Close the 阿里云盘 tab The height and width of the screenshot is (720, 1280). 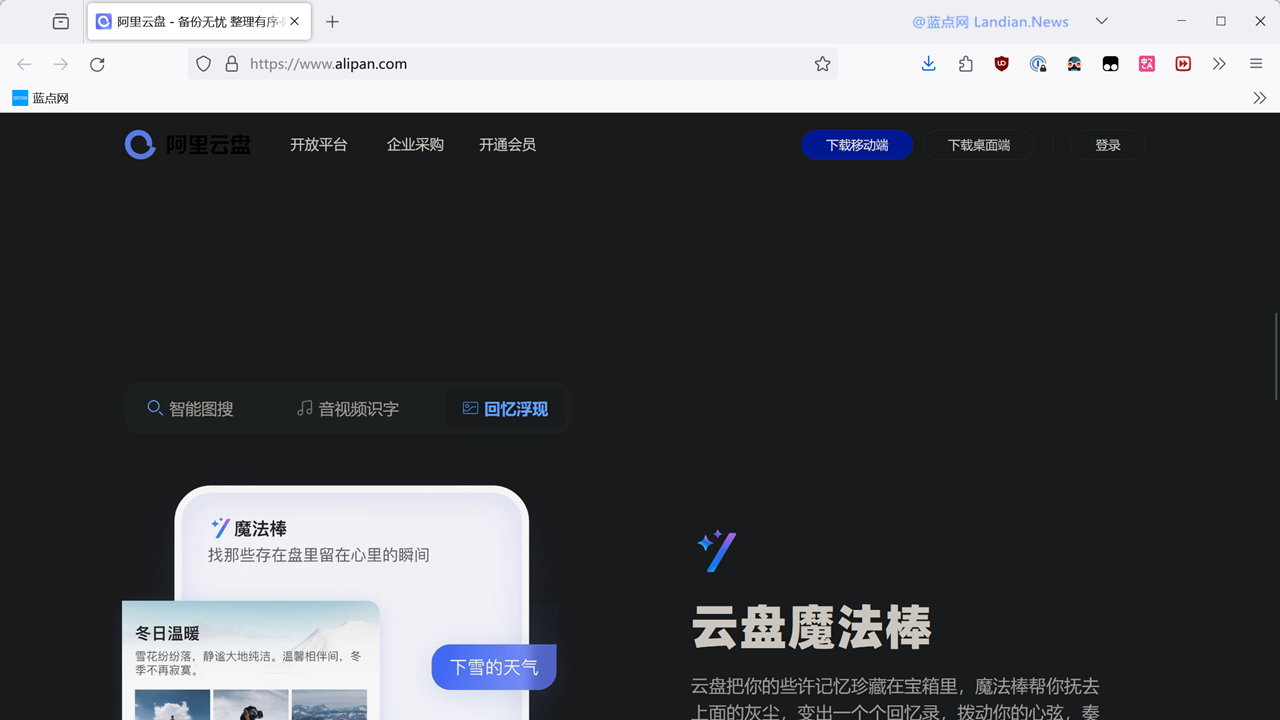click(295, 21)
